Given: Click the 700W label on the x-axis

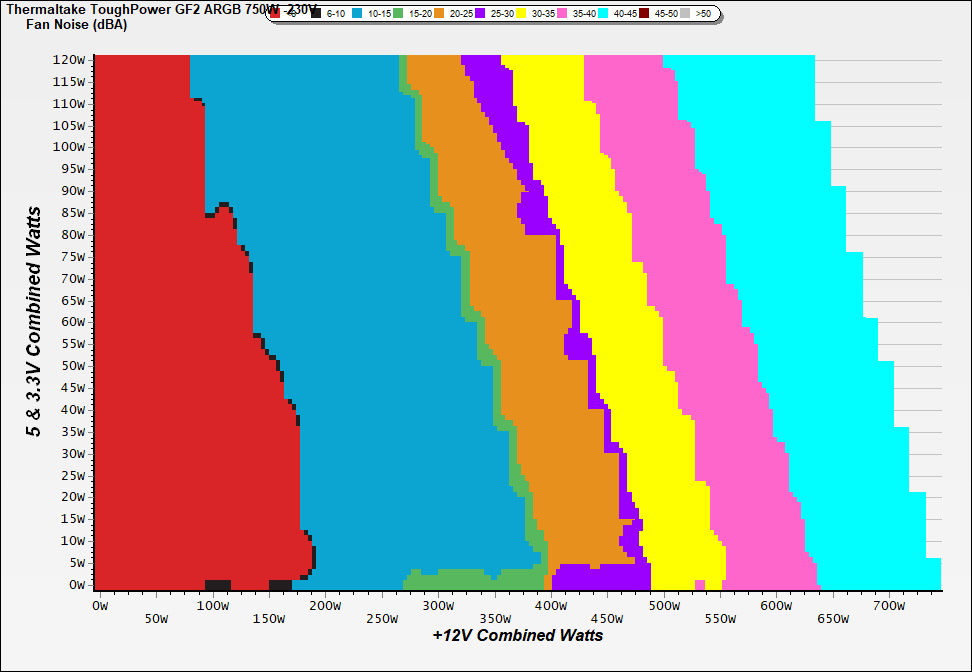Looking at the screenshot, I should coord(889,605).
